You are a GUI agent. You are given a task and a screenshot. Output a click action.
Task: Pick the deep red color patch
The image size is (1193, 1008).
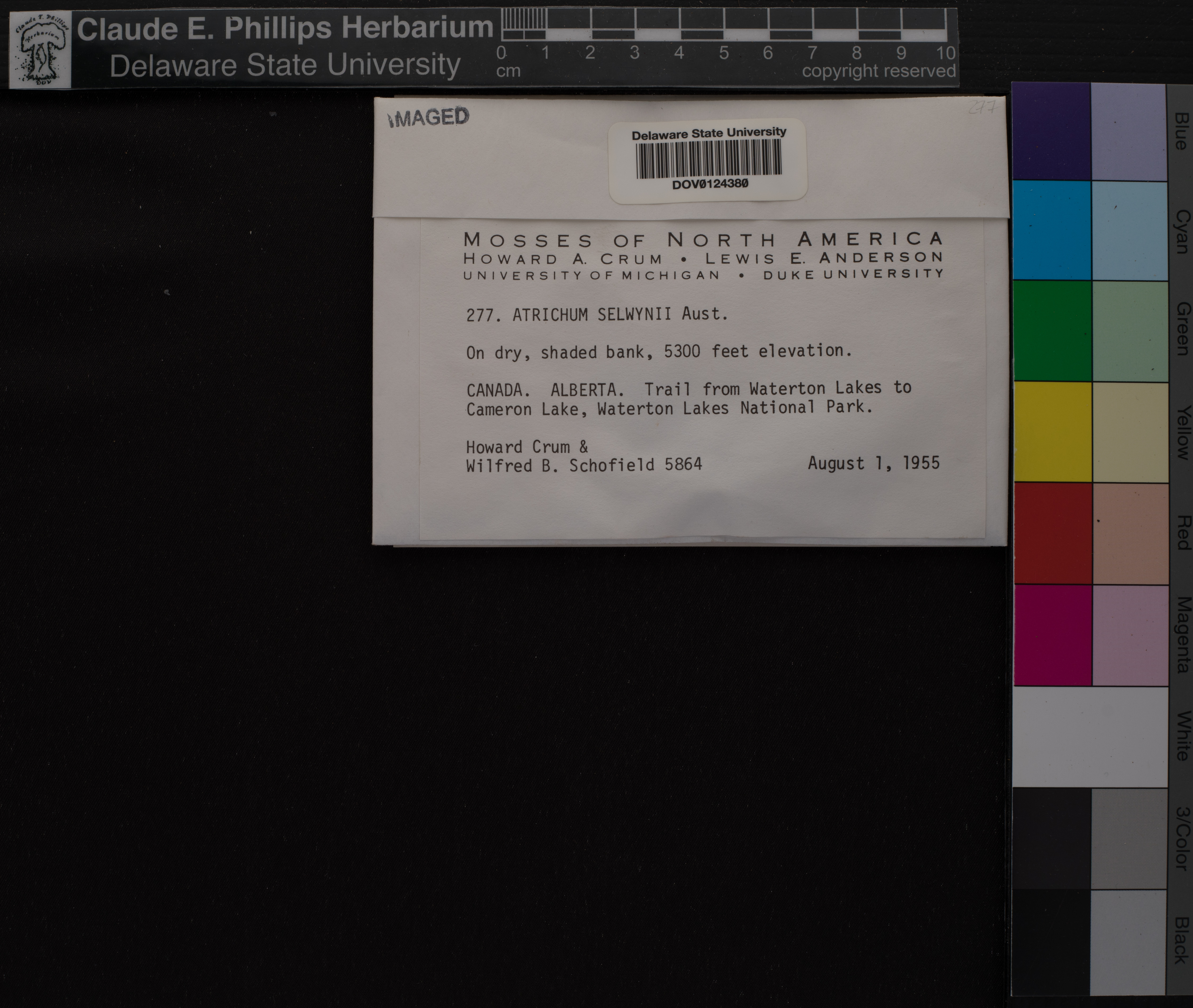(x=1051, y=533)
